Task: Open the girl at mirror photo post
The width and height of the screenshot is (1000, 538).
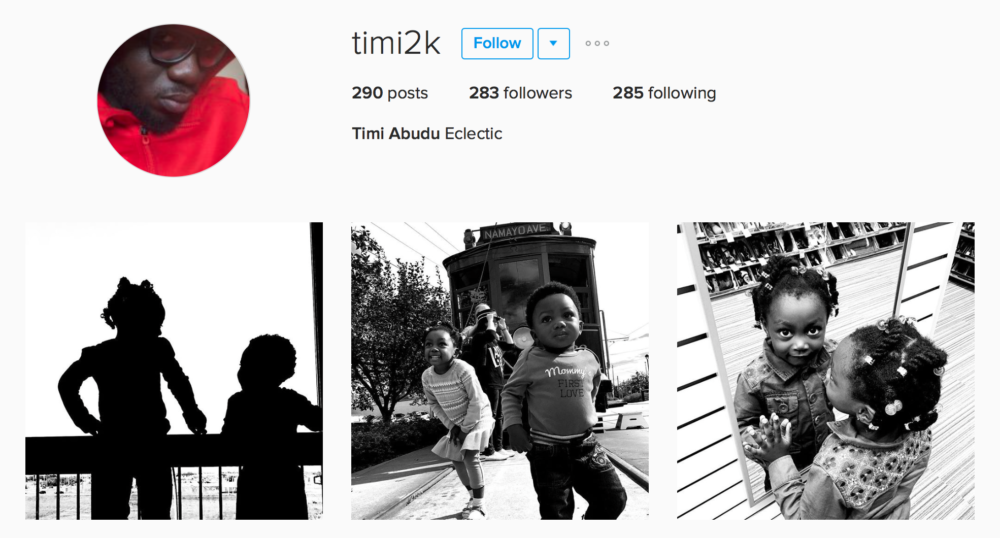Action: [x=826, y=370]
